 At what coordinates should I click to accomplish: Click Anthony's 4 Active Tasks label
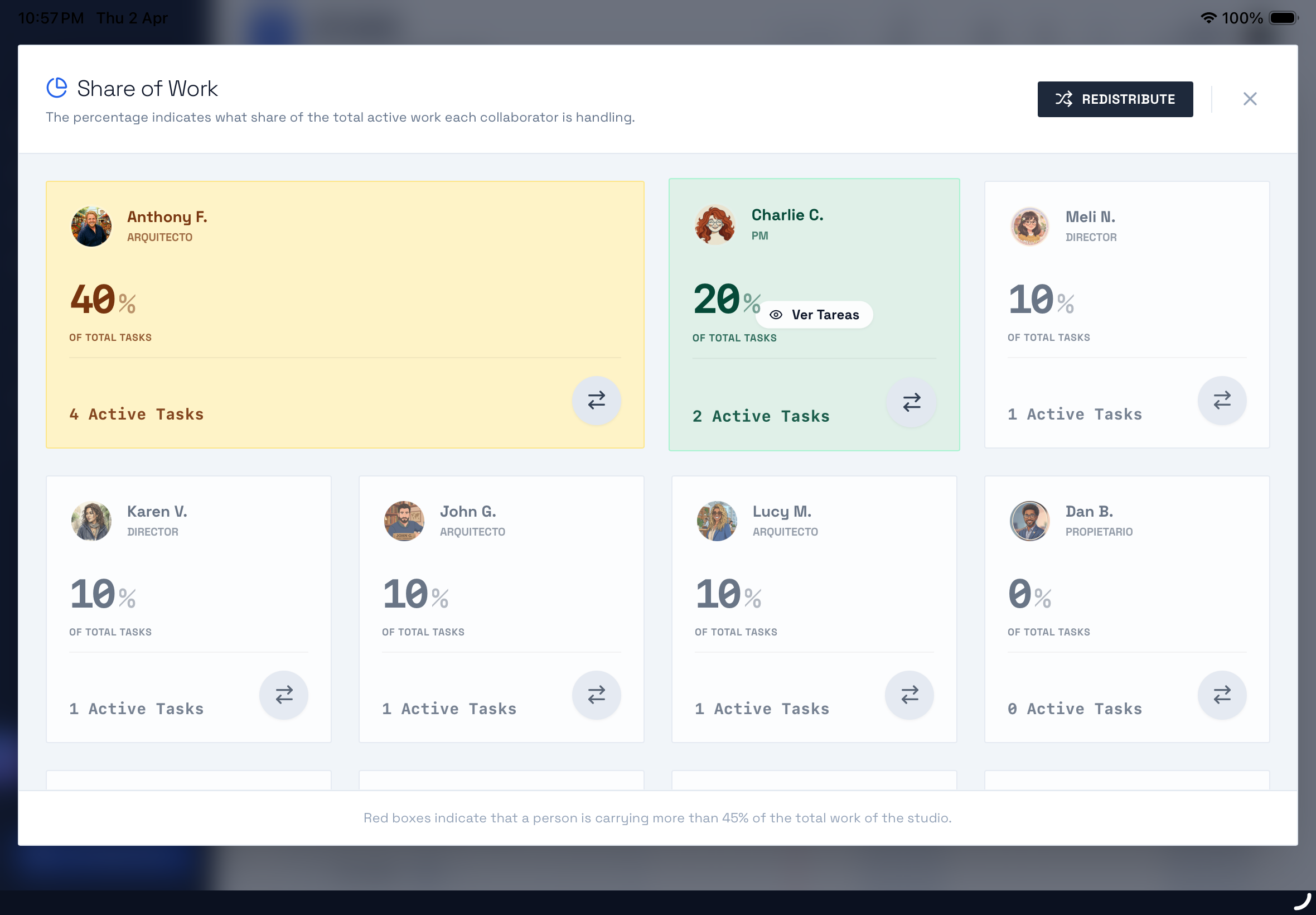[x=137, y=414]
